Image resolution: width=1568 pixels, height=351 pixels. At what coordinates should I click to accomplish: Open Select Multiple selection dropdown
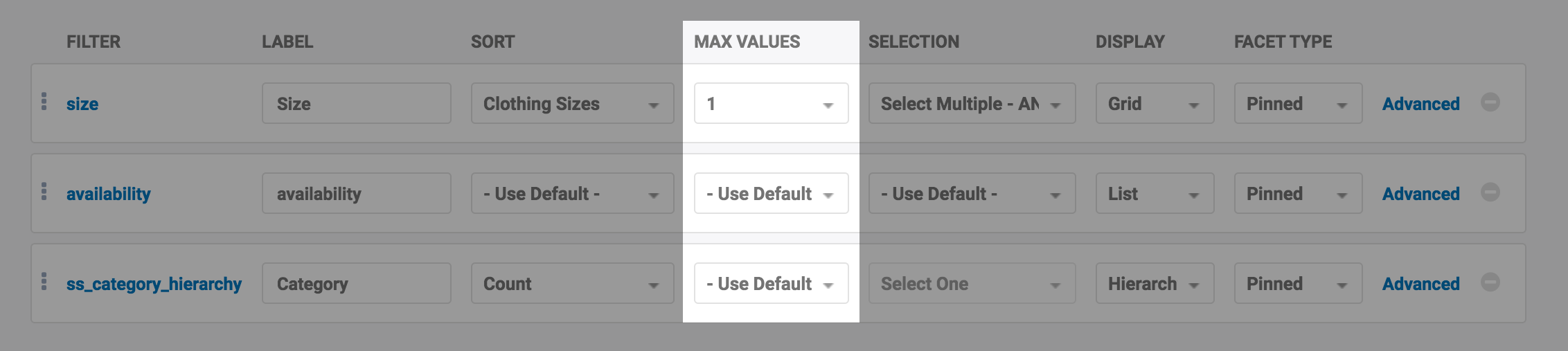pos(972,104)
